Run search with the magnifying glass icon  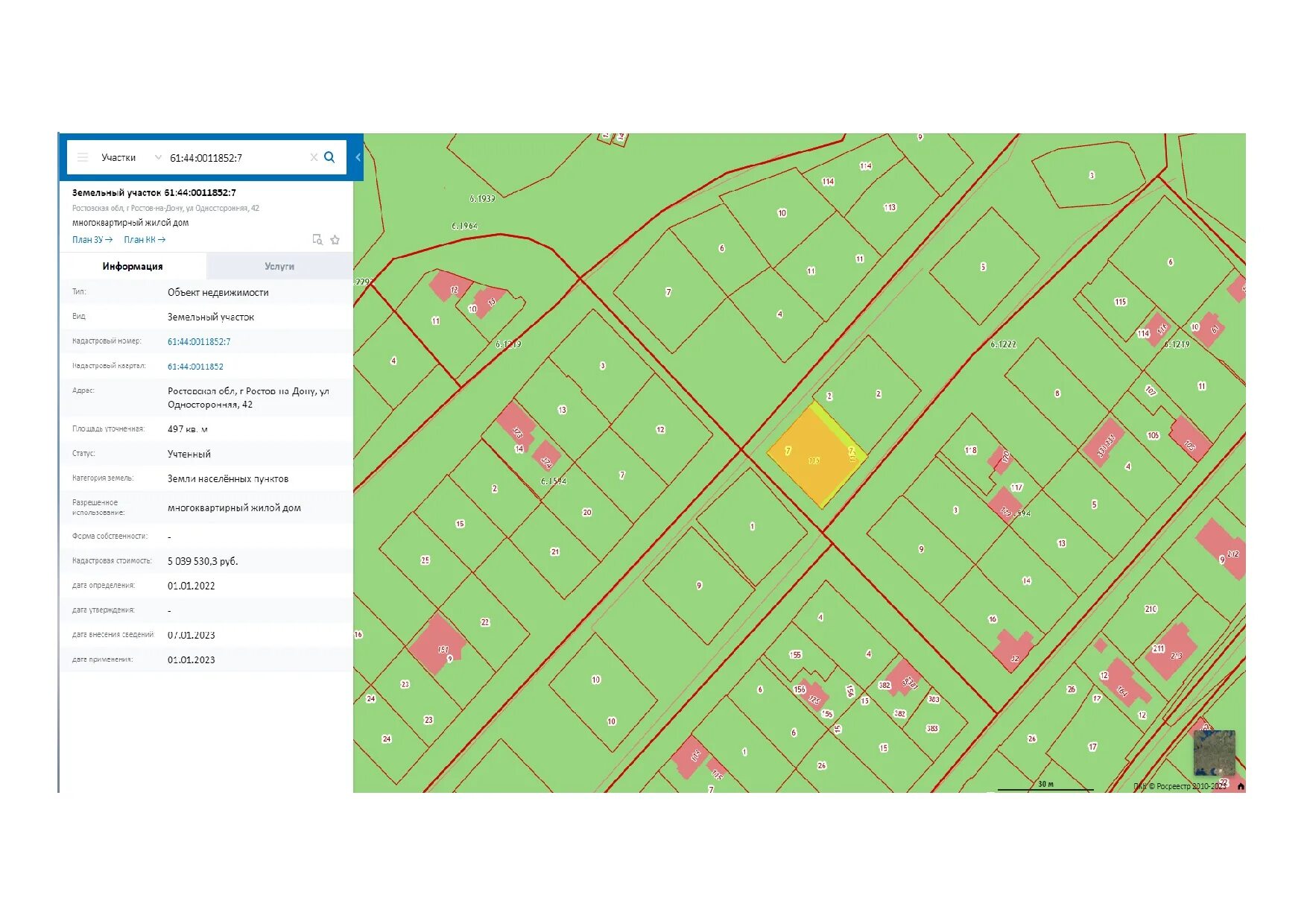click(x=329, y=157)
